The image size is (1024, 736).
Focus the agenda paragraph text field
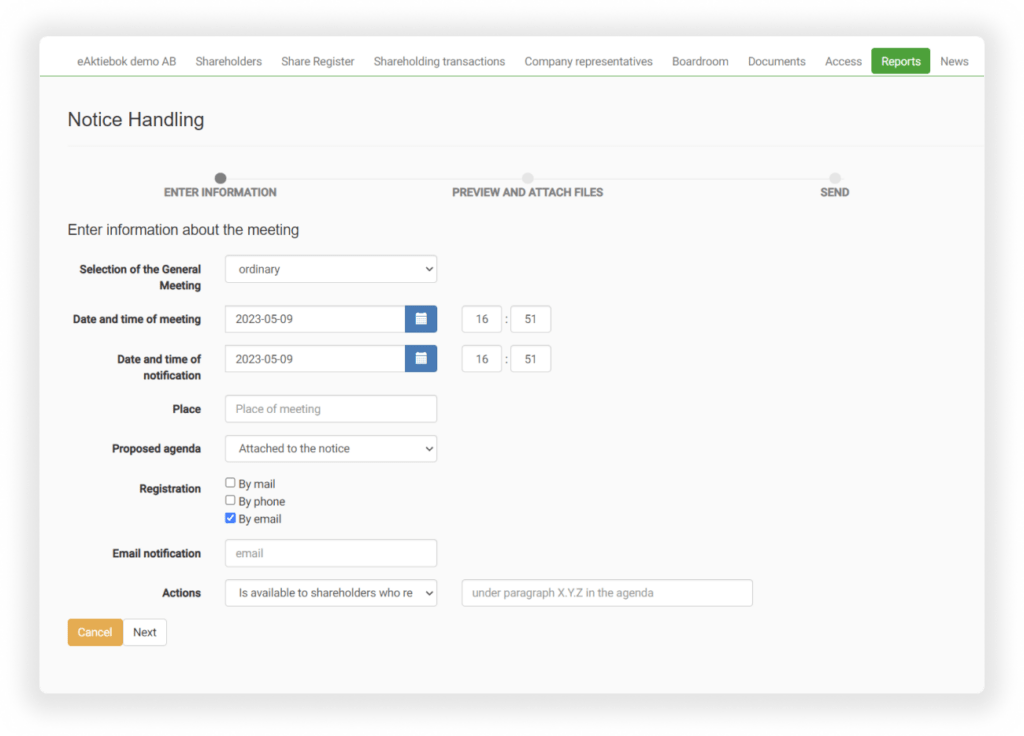[x=607, y=593]
